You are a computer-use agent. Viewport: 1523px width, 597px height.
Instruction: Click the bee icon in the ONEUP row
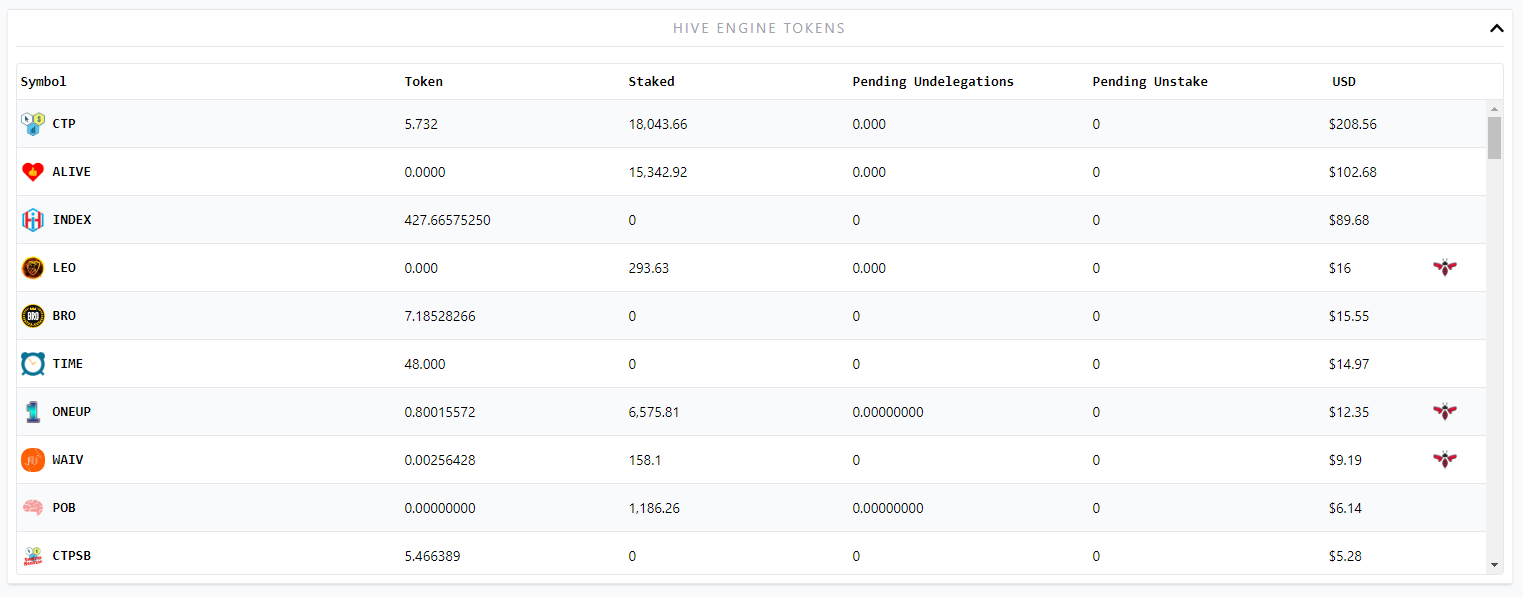click(1444, 411)
